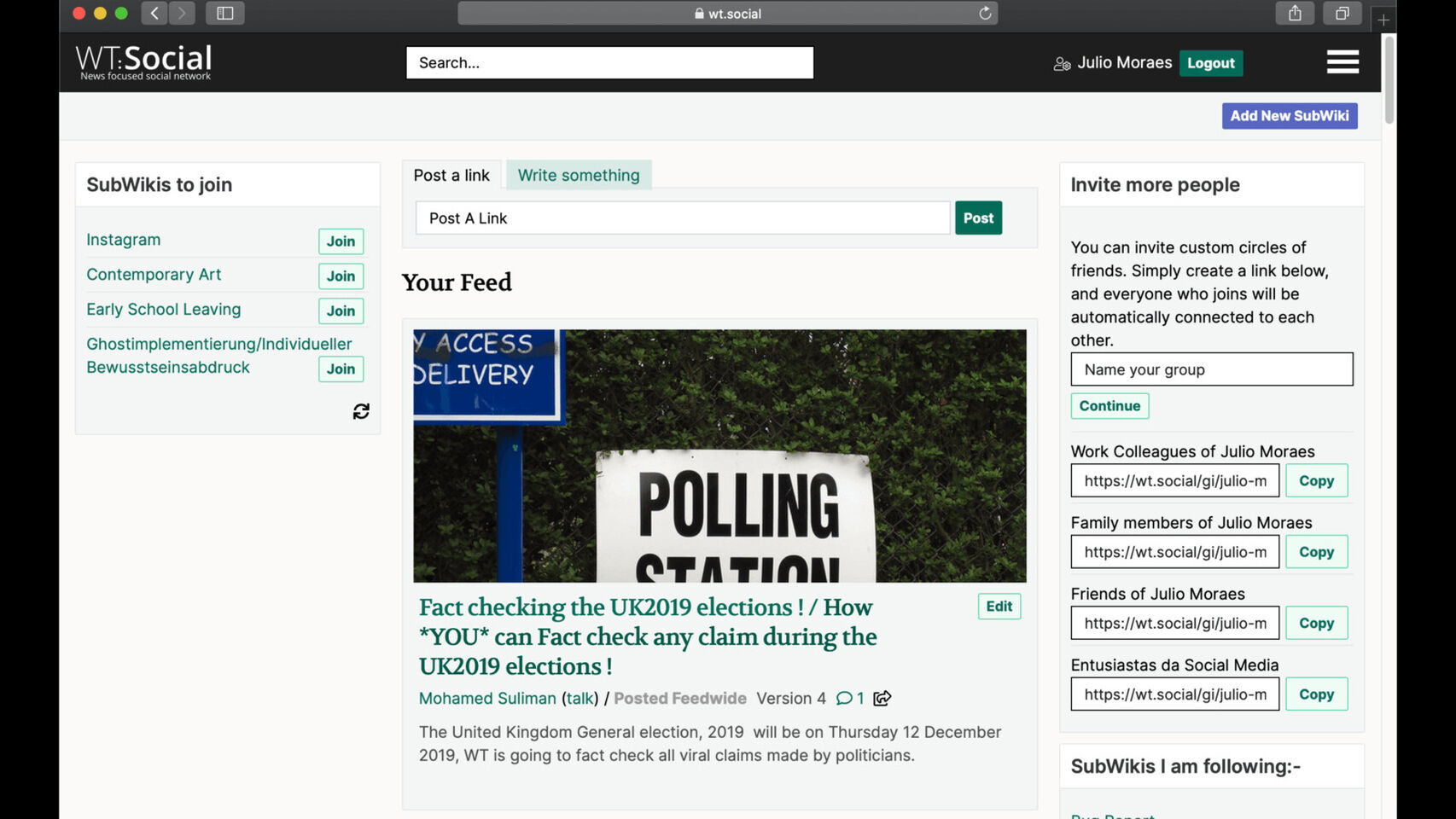Screen dimensions: 1456x819
Task: Click the Add New SubWiki button
Action: pos(1289,116)
